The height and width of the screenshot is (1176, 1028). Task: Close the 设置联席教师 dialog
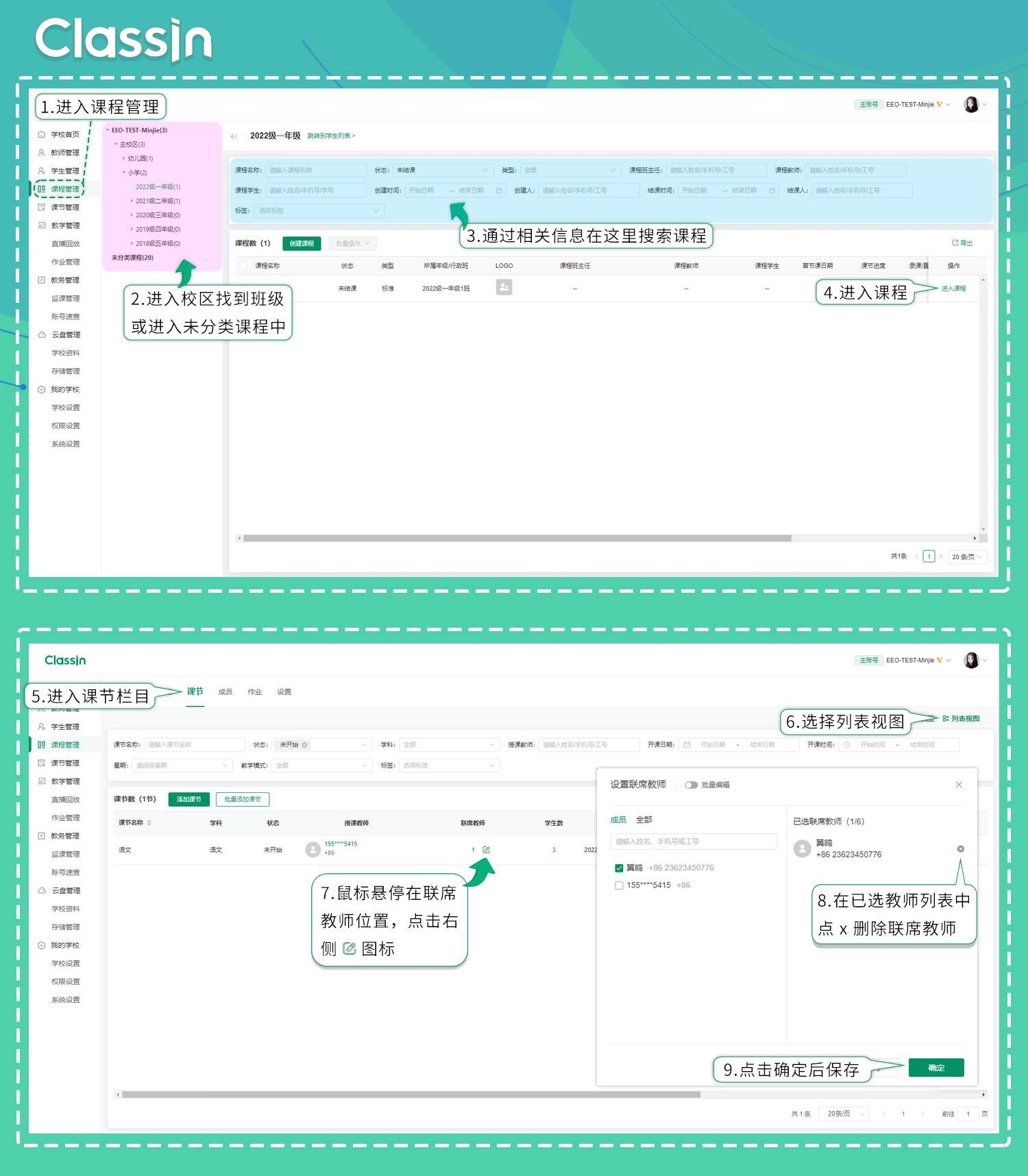pyautogui.click(x=959, y=785)
